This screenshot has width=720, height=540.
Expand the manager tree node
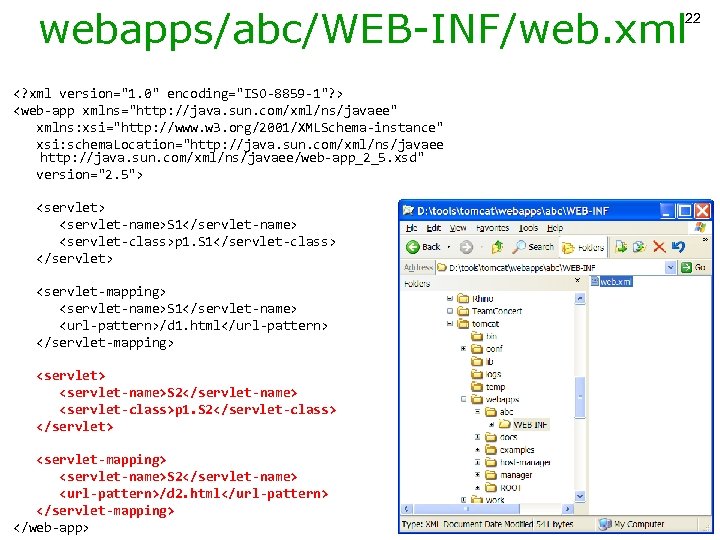coord(478,475)
